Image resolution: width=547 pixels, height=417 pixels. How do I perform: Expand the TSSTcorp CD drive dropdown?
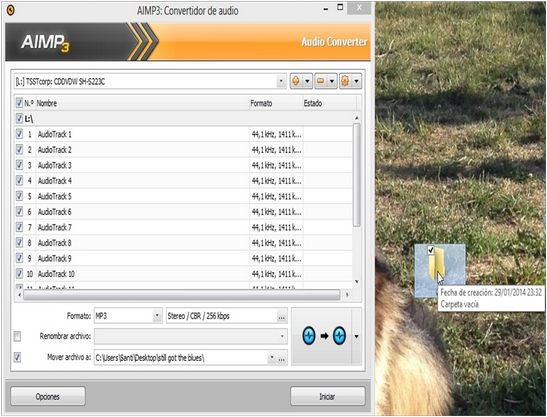pyautogui.click(x=281, y=81)
